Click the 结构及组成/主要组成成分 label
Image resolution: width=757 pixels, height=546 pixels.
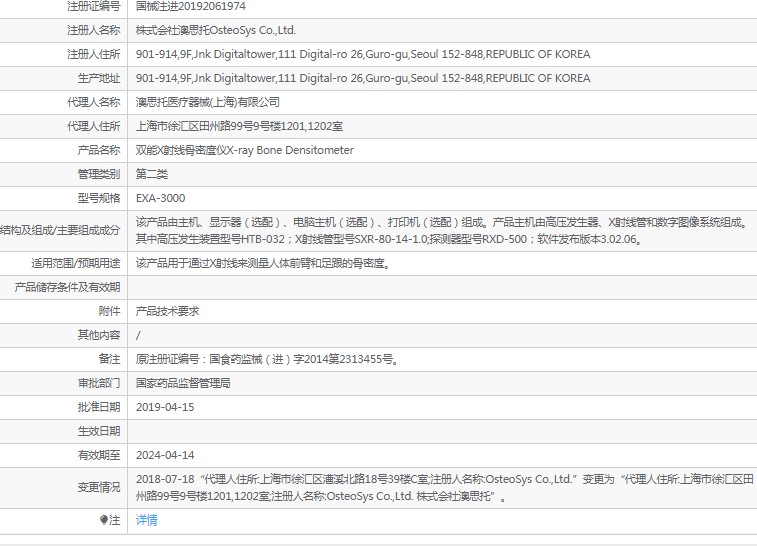(x=60, y=230)
